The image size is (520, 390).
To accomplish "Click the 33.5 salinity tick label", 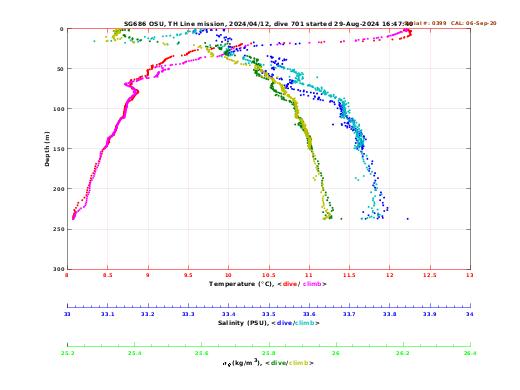I will [x=269, y=314].
